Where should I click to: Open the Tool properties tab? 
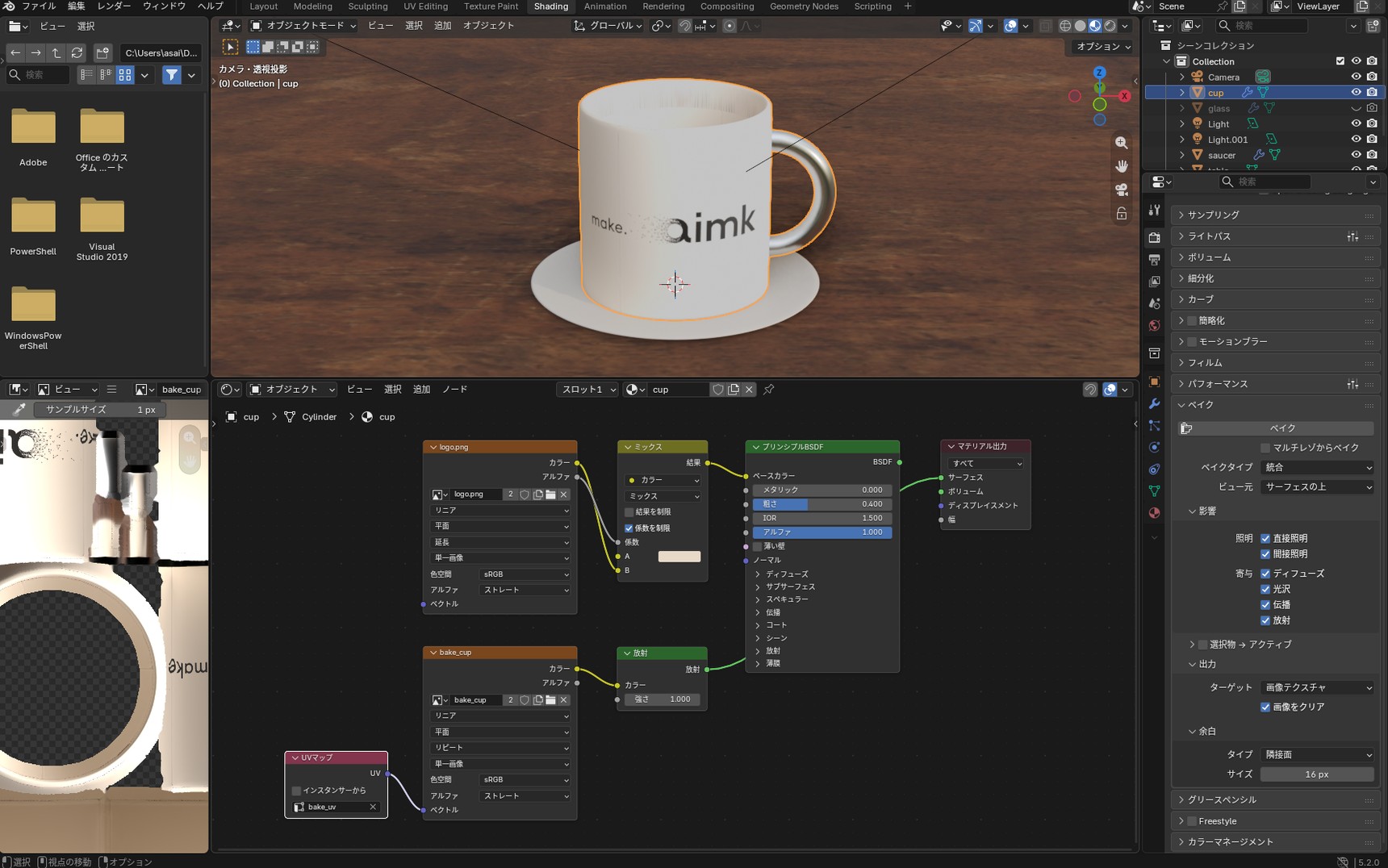[1155, 210]
